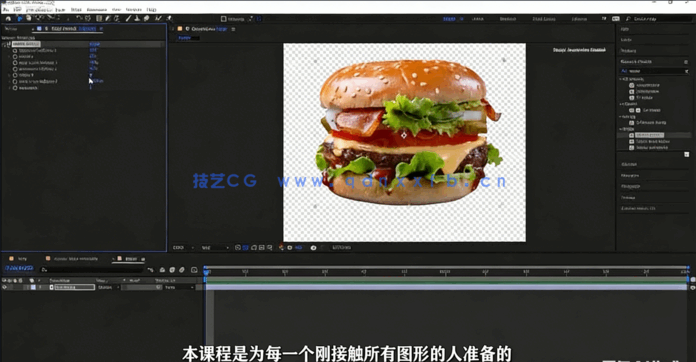Enable frame blending for the composition

coord(172,269)
